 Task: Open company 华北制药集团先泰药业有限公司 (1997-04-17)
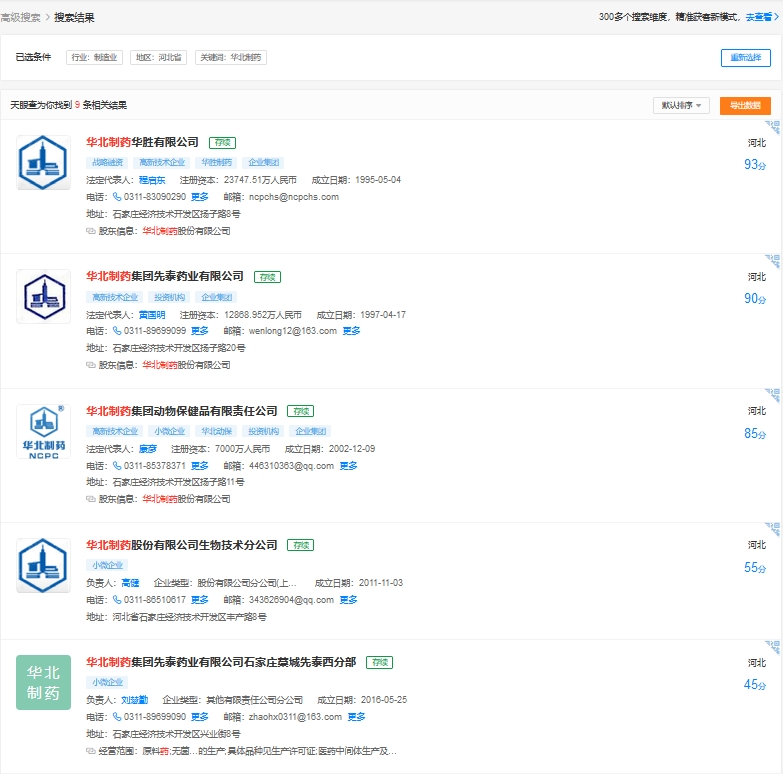[x=165, y=276]
